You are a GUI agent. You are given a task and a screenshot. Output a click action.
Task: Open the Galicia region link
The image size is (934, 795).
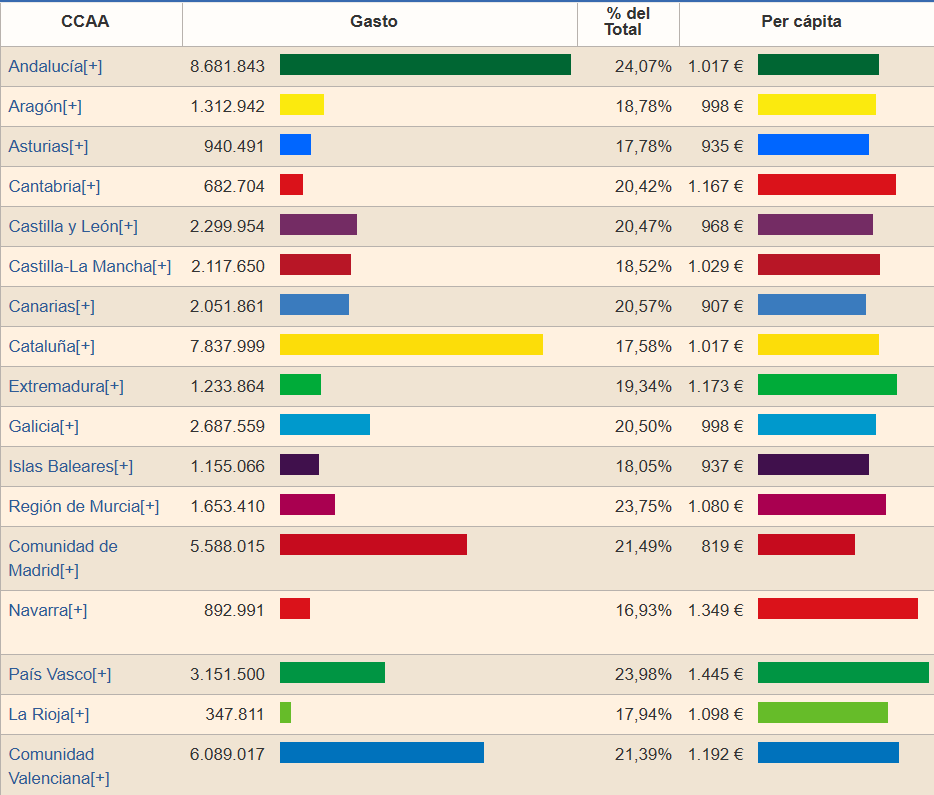tap(43, 426)
